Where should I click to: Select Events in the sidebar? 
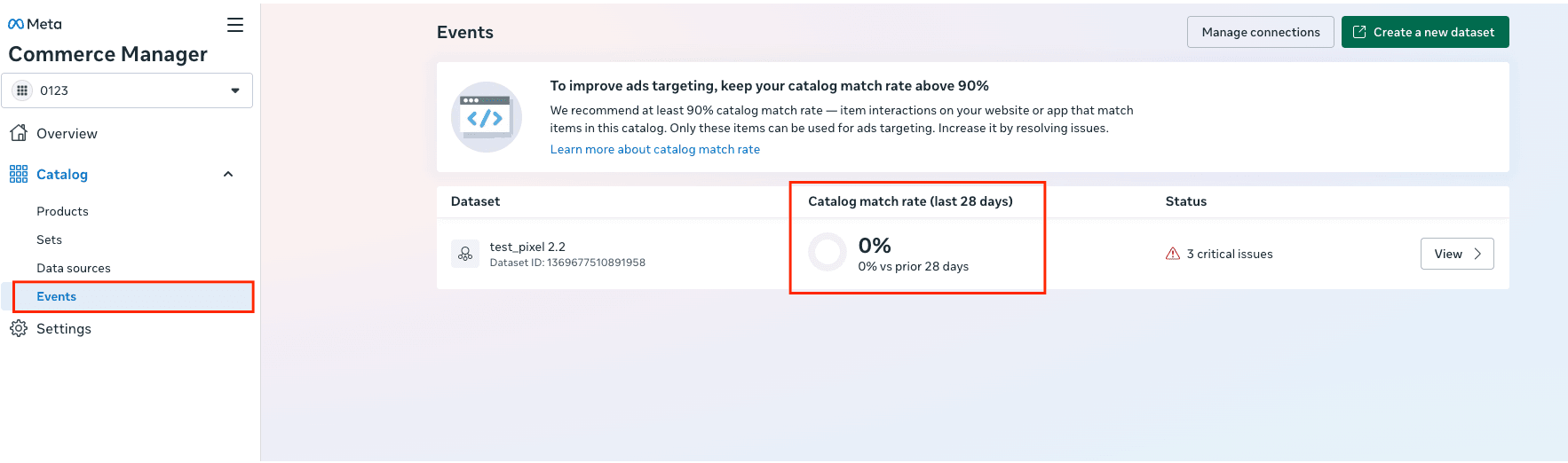coord(57,296)
